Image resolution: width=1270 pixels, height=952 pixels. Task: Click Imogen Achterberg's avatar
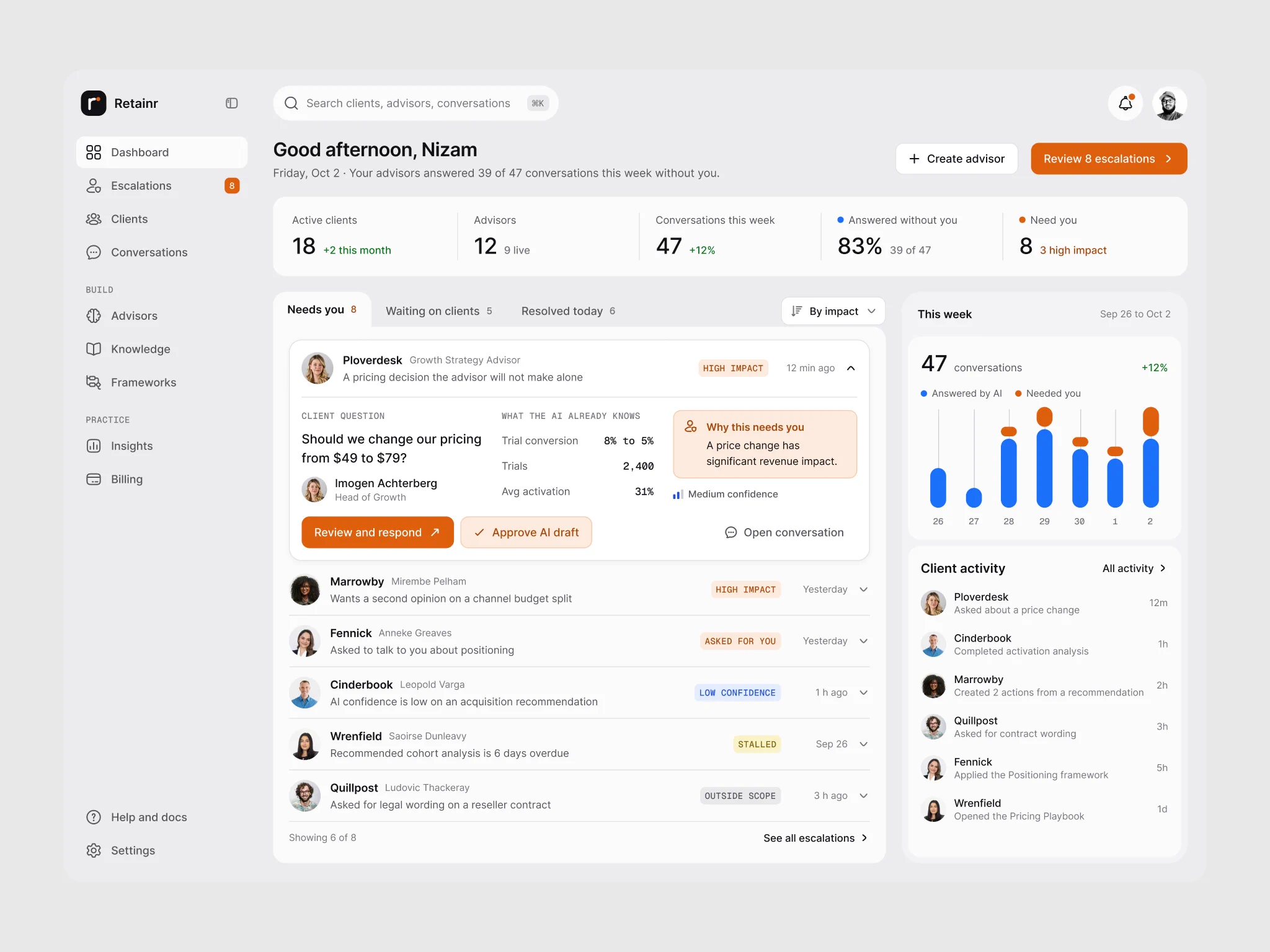(314, 490)
